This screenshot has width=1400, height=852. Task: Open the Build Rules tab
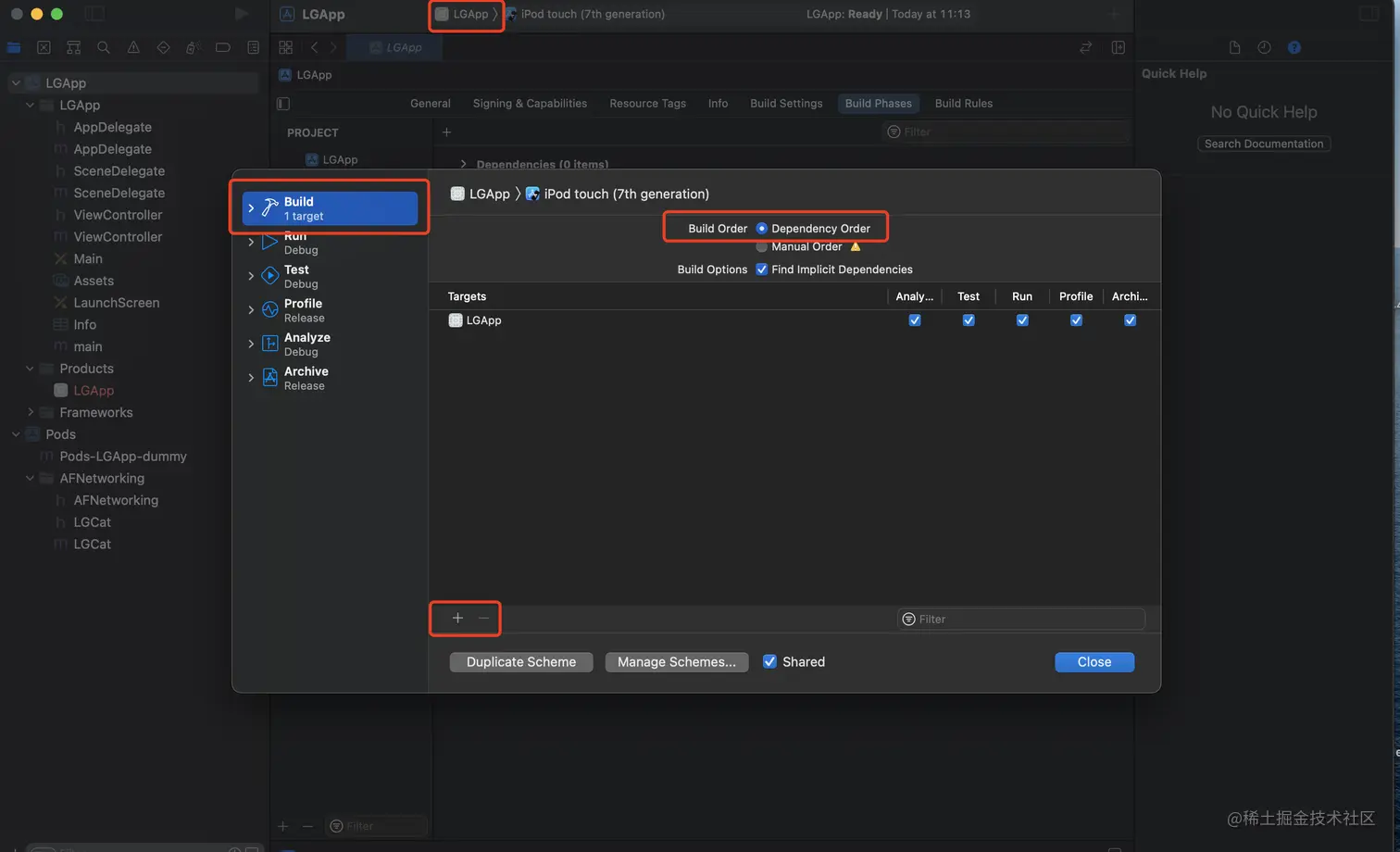click(x=964, y=104)
